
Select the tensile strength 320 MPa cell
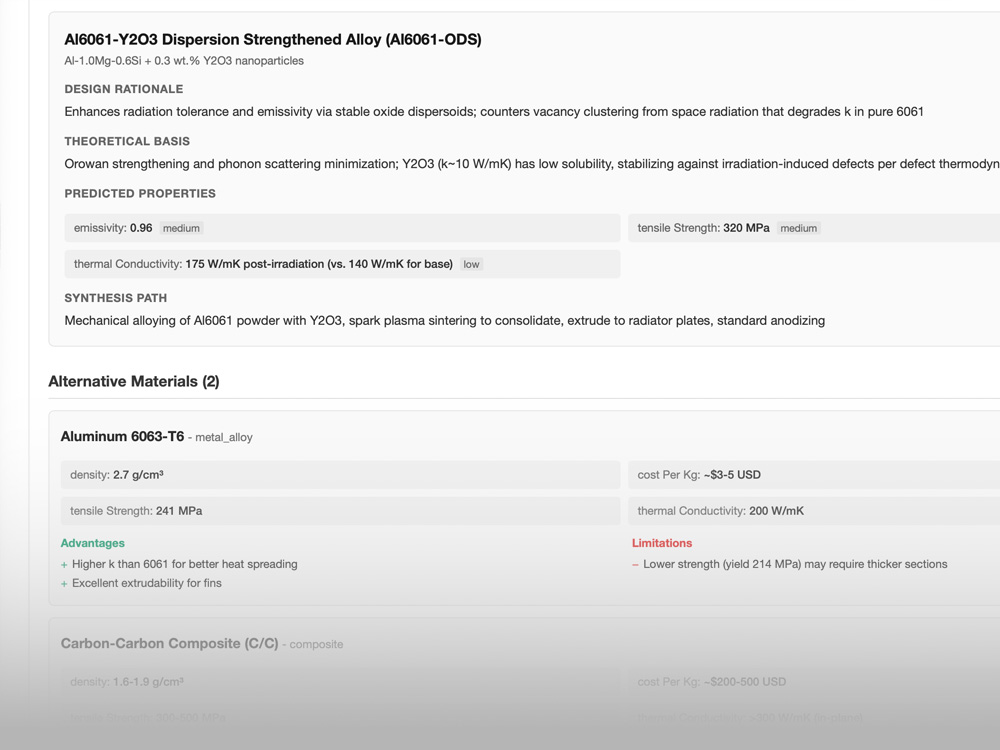[x=814, y=228]
